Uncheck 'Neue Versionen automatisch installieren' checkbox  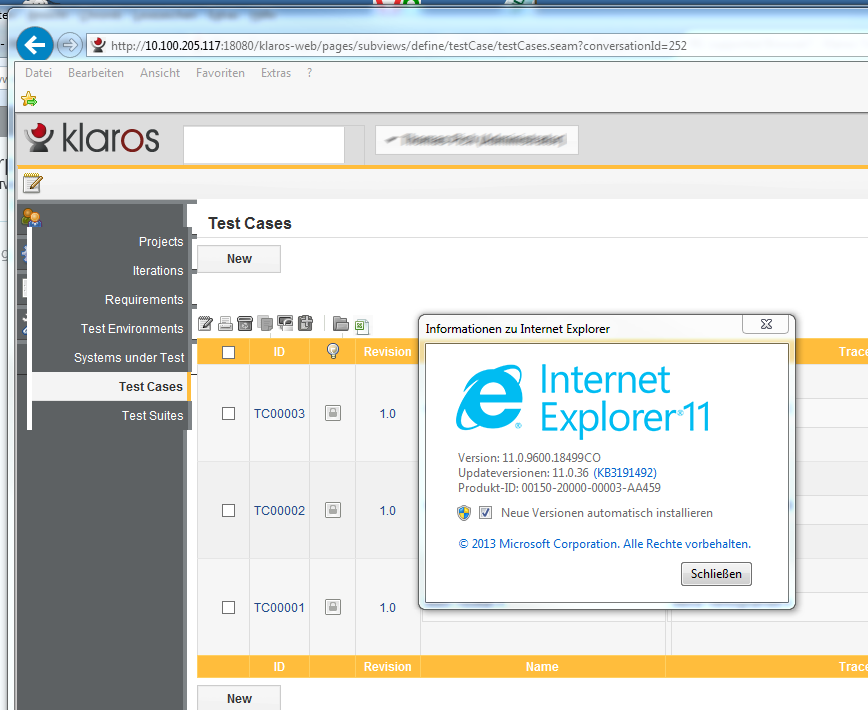486,513
